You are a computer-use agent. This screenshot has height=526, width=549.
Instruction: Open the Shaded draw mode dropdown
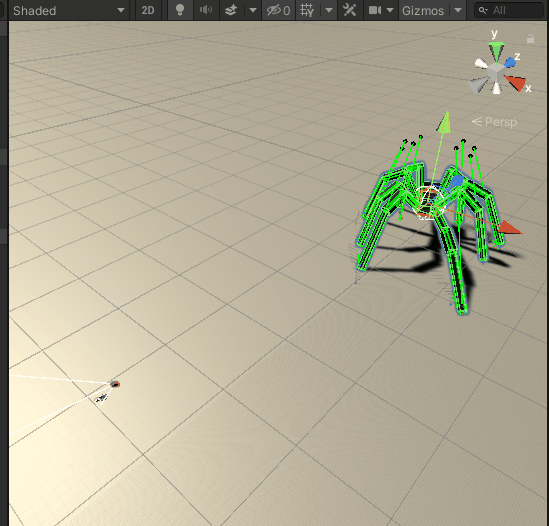pyautogui.click(x=69, y=11)
